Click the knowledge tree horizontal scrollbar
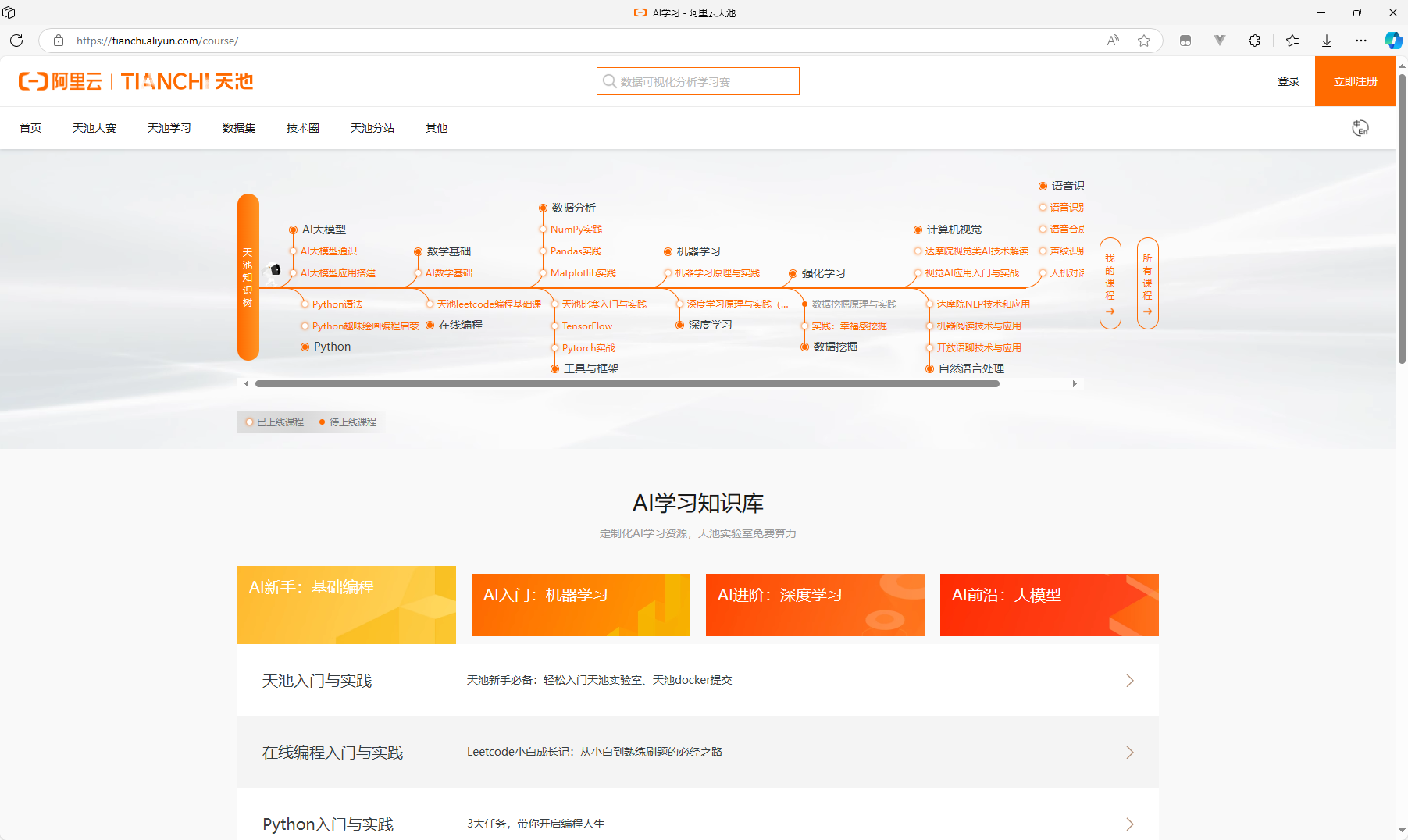 pos(627,384)
